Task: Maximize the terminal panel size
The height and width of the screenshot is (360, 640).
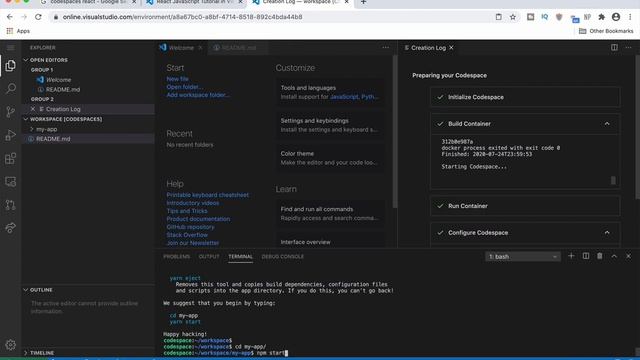Action: coord(614,256)
